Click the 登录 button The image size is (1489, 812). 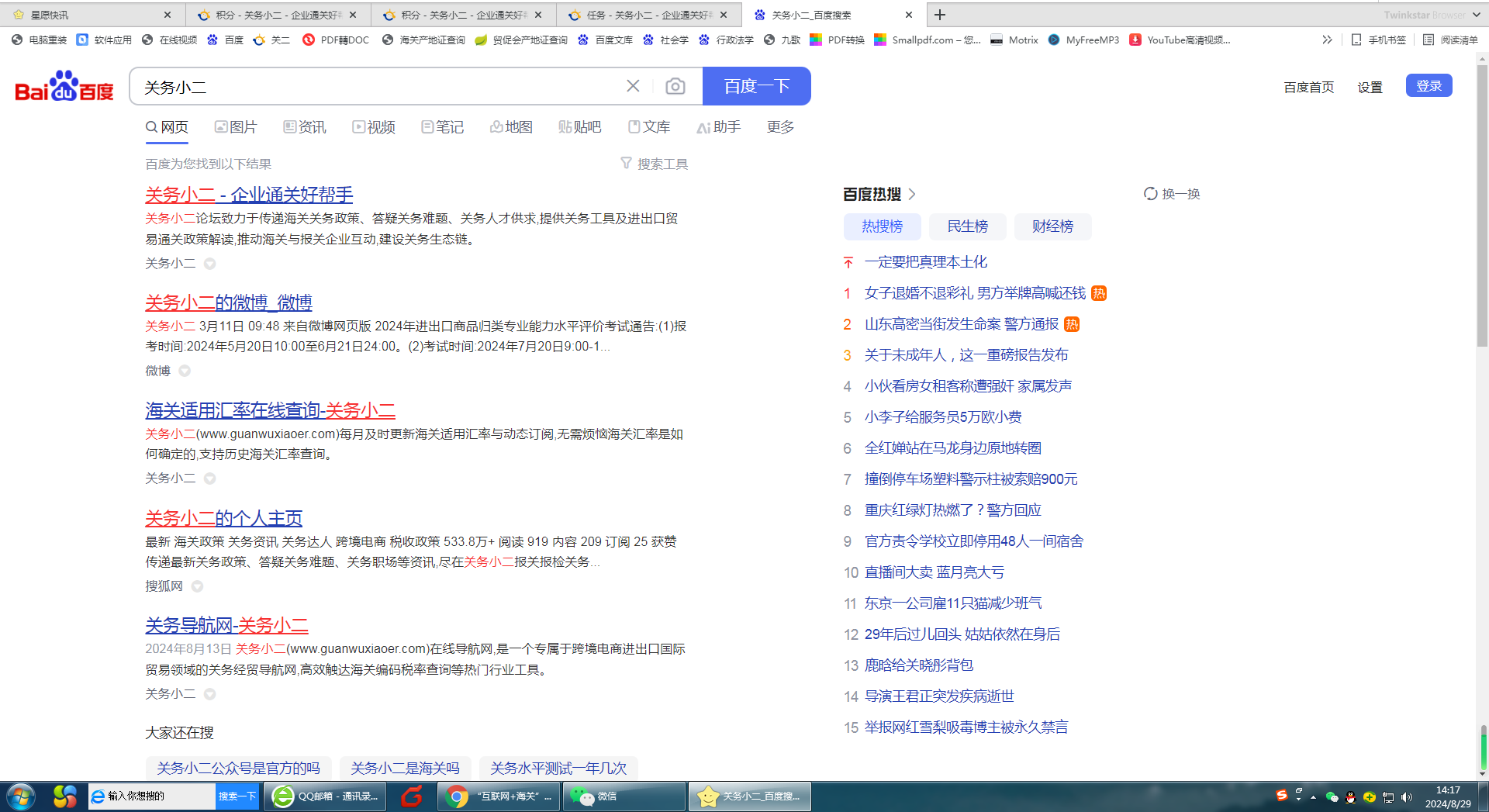(x=1429, y=85)
